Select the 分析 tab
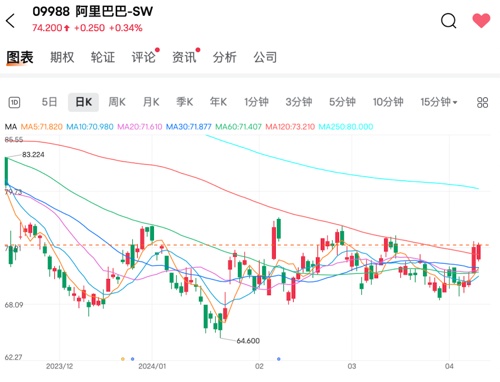500x382 pixels. tap(225, 57)
